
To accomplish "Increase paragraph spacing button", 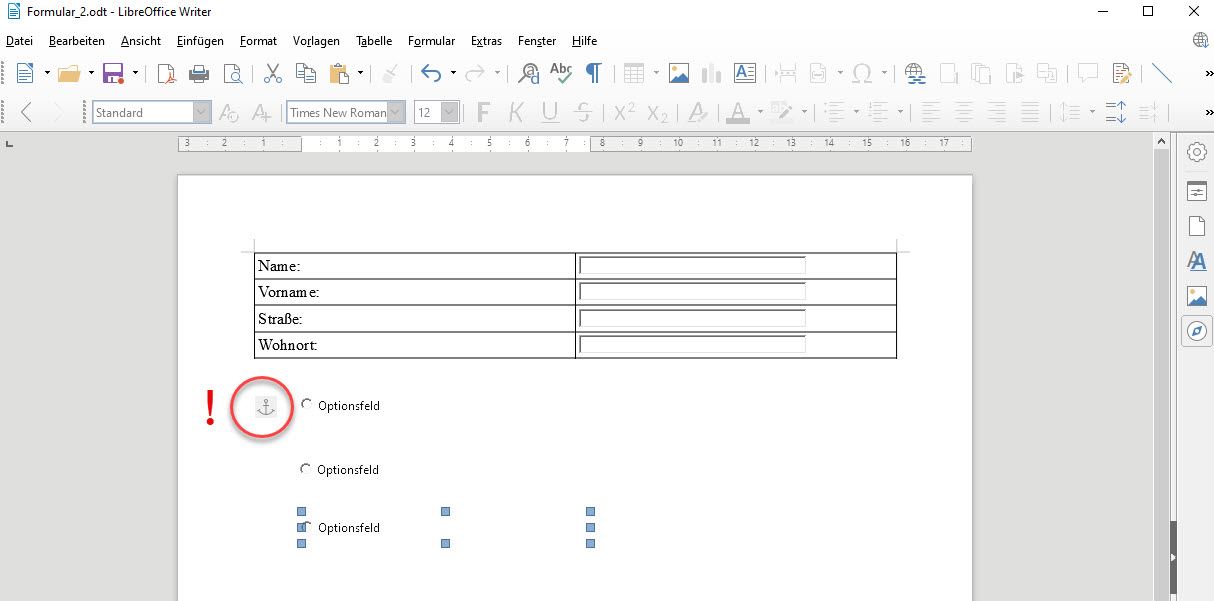I will [x=1117, y=113].
